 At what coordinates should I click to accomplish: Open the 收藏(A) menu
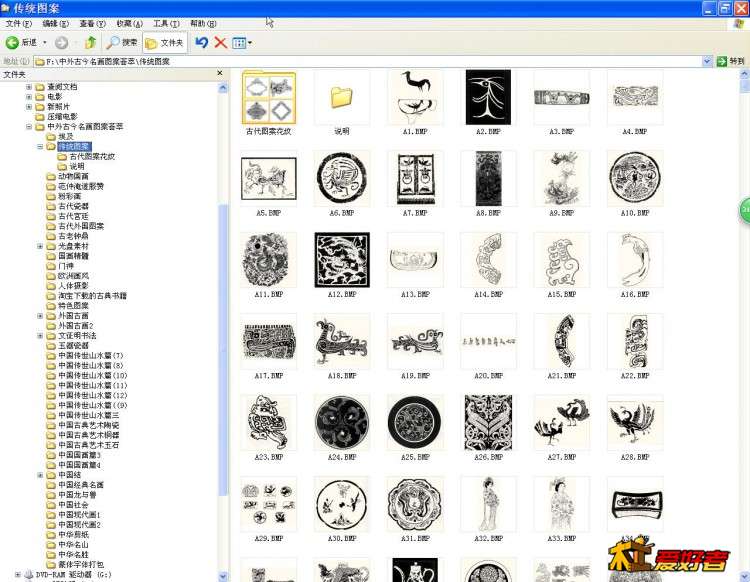(x=130, y=23)
